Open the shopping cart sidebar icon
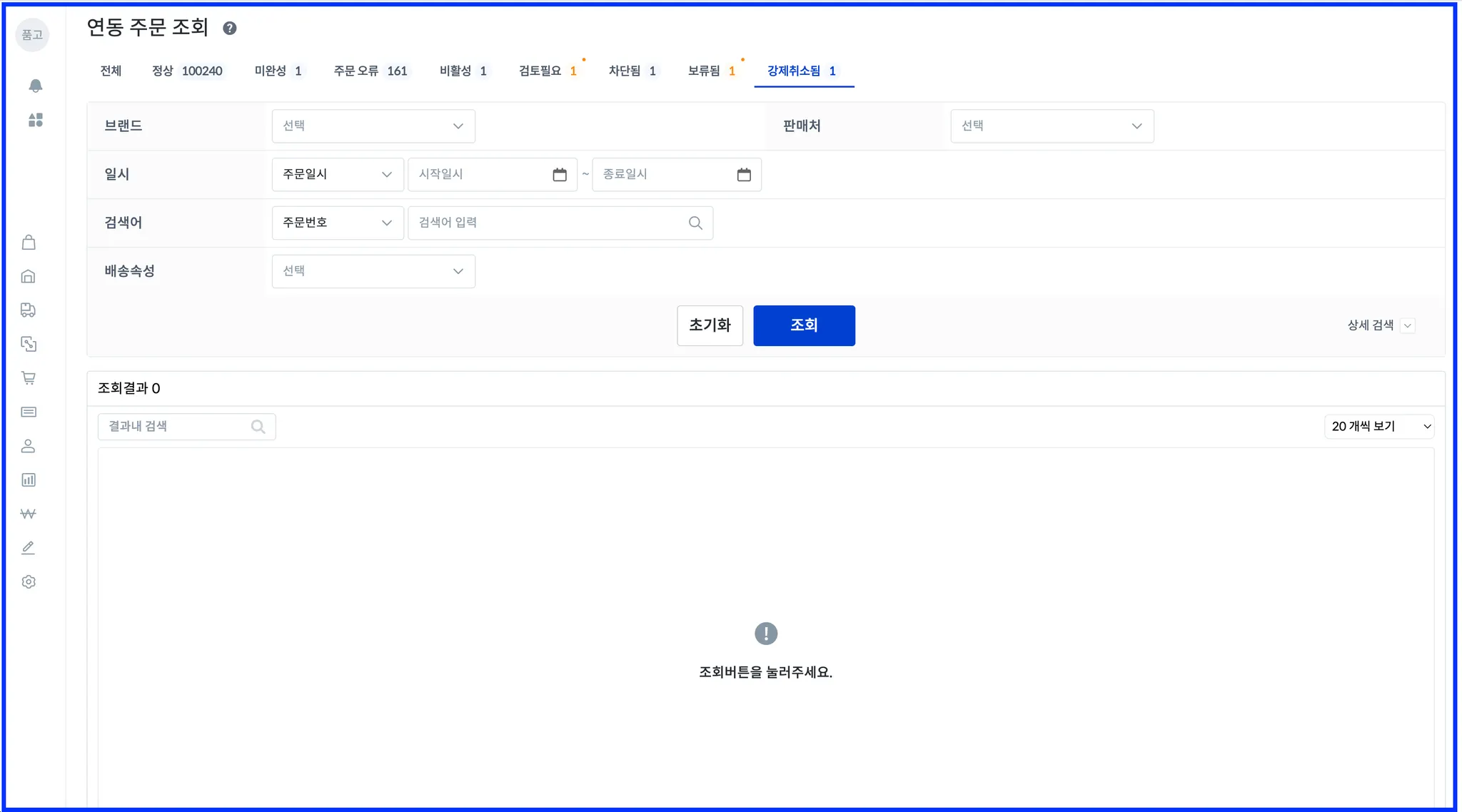Image resolution: width=1462 pixels, height=812 pixels. 29,378
